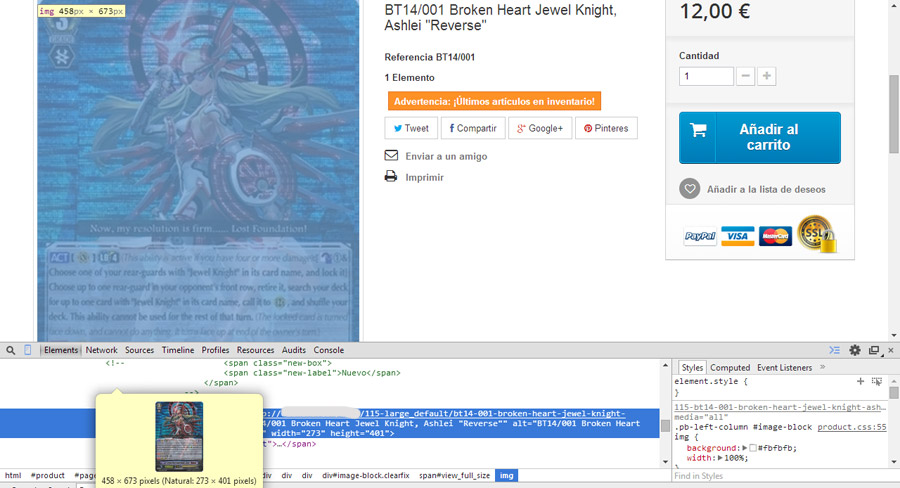The image size is (900, 488).
Task: Increase quantity with the plus button
Action: point(766,76)
